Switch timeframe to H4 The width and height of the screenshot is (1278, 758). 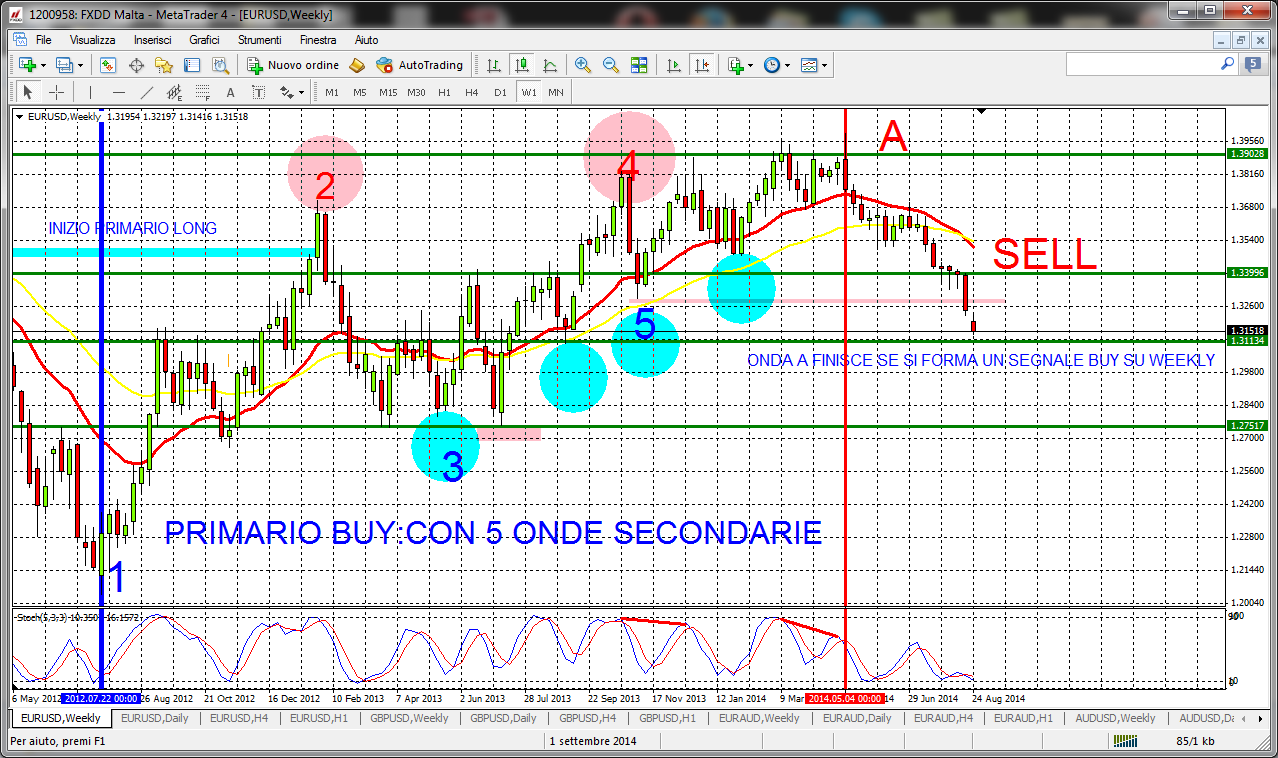coord(472,92)
